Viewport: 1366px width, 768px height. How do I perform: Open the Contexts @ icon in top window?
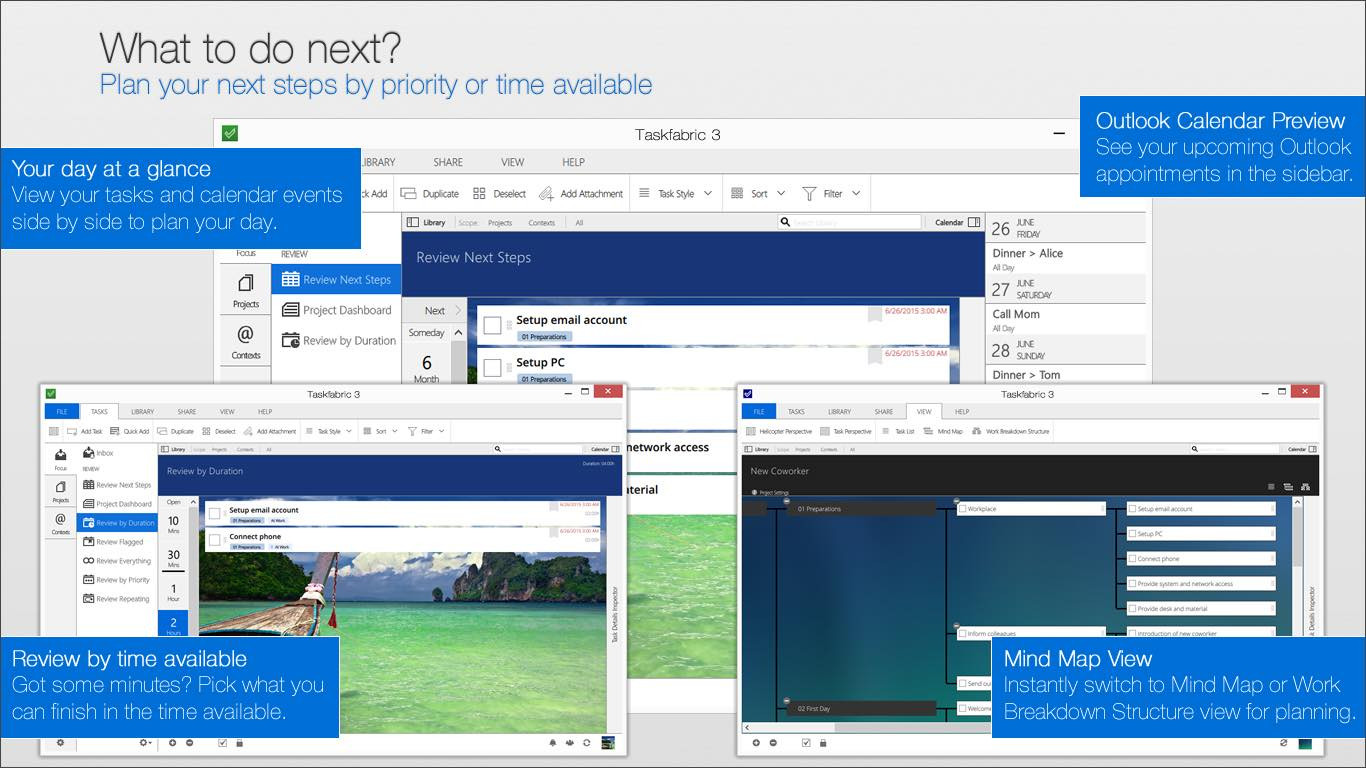coord(246,334)
